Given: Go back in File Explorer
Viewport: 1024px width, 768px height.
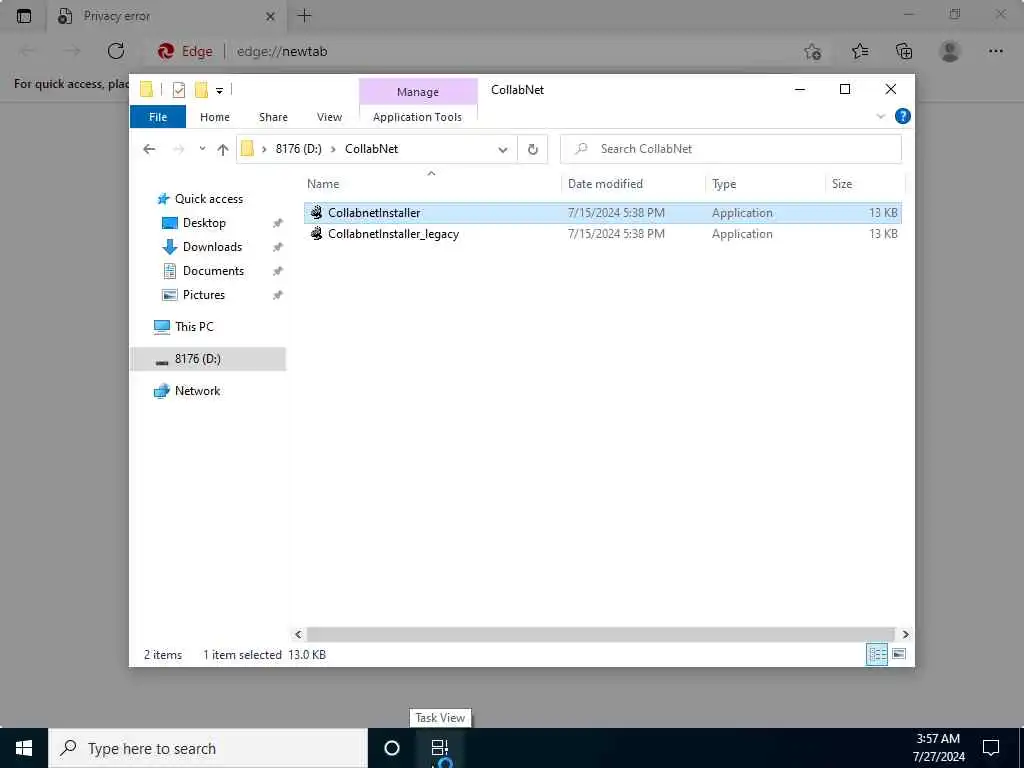Looking at the screenshot, I should 150,149.
